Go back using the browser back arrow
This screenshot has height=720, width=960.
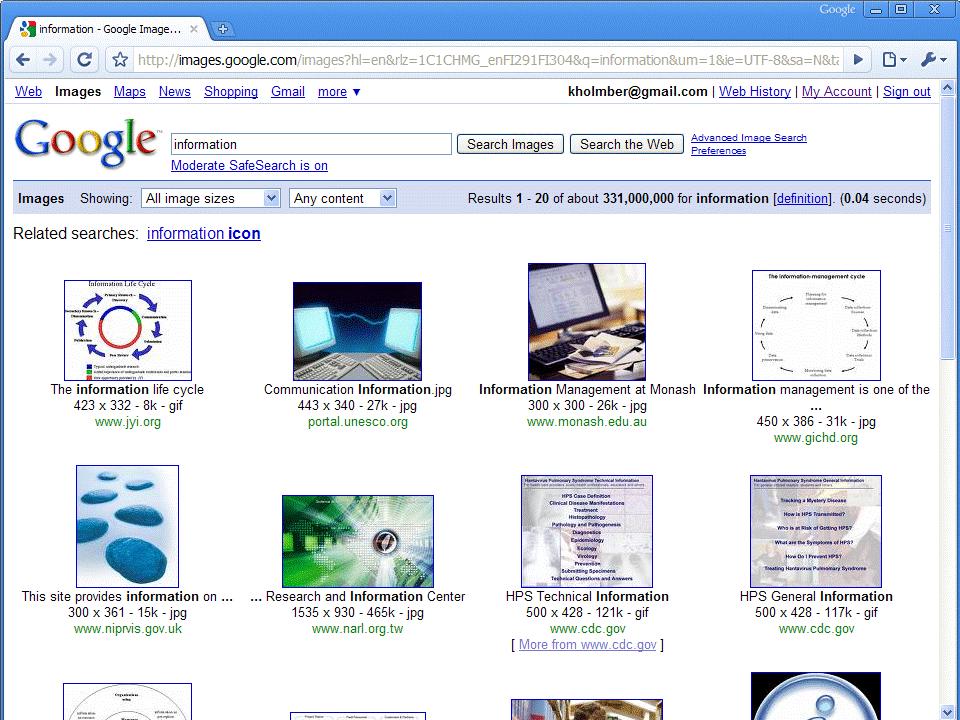23,59
